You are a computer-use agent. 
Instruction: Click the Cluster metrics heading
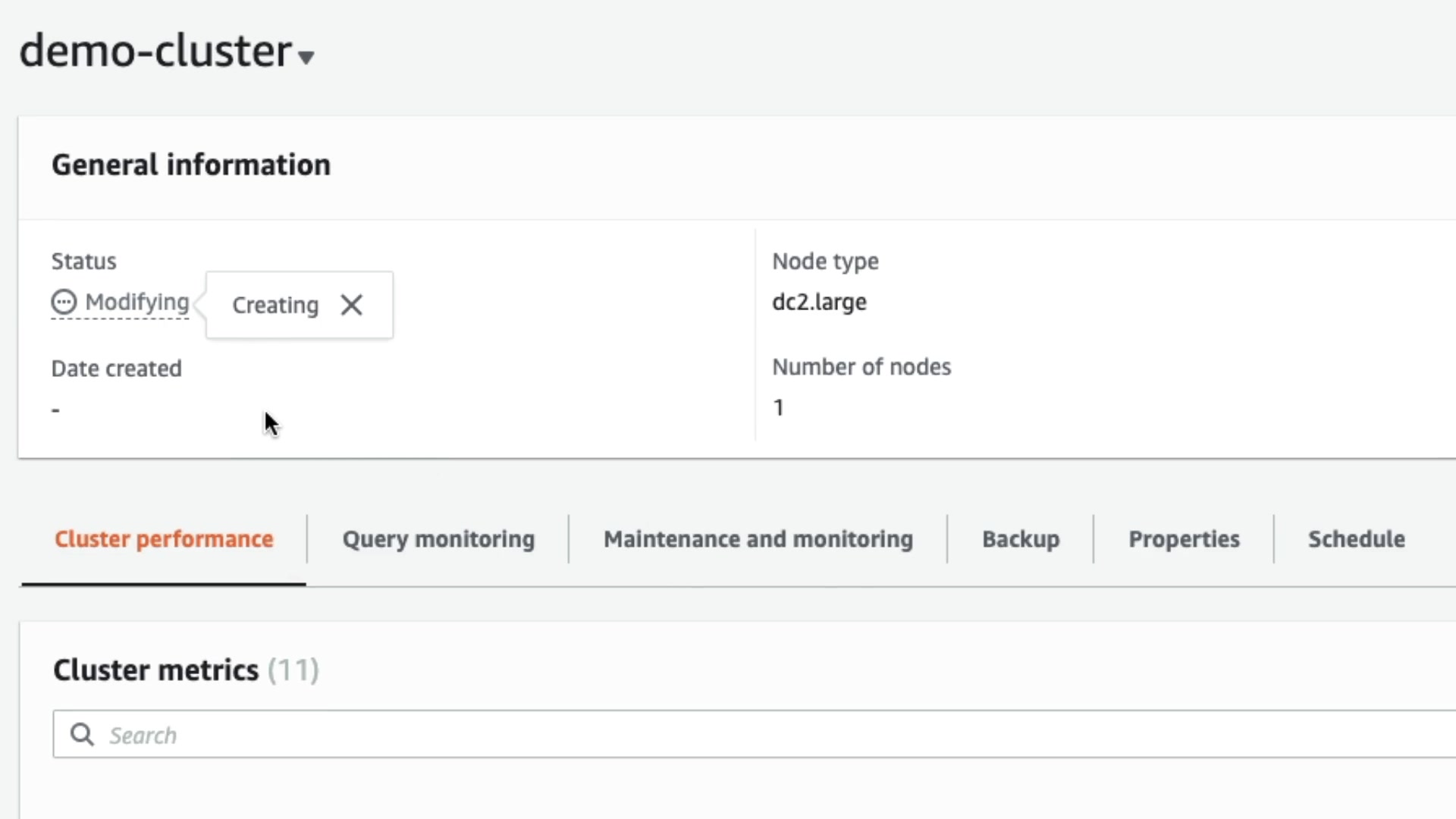pos(155,670)
